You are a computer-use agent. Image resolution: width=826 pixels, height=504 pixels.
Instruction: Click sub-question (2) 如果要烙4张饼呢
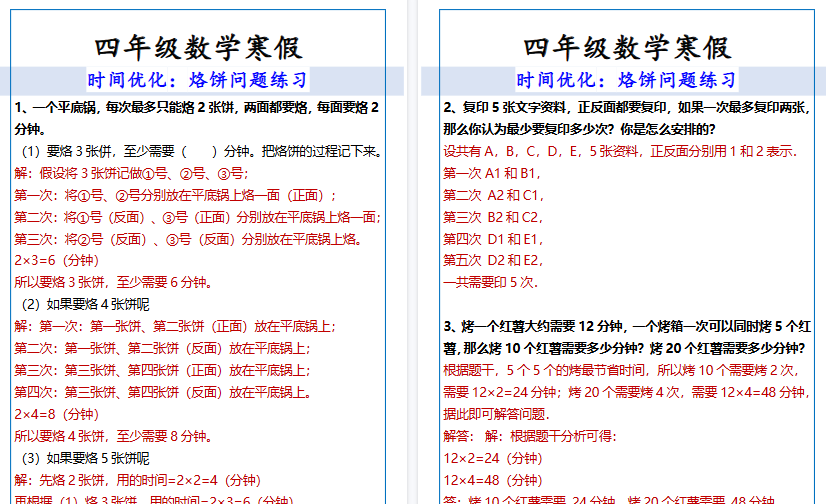(x=85, y=304)
